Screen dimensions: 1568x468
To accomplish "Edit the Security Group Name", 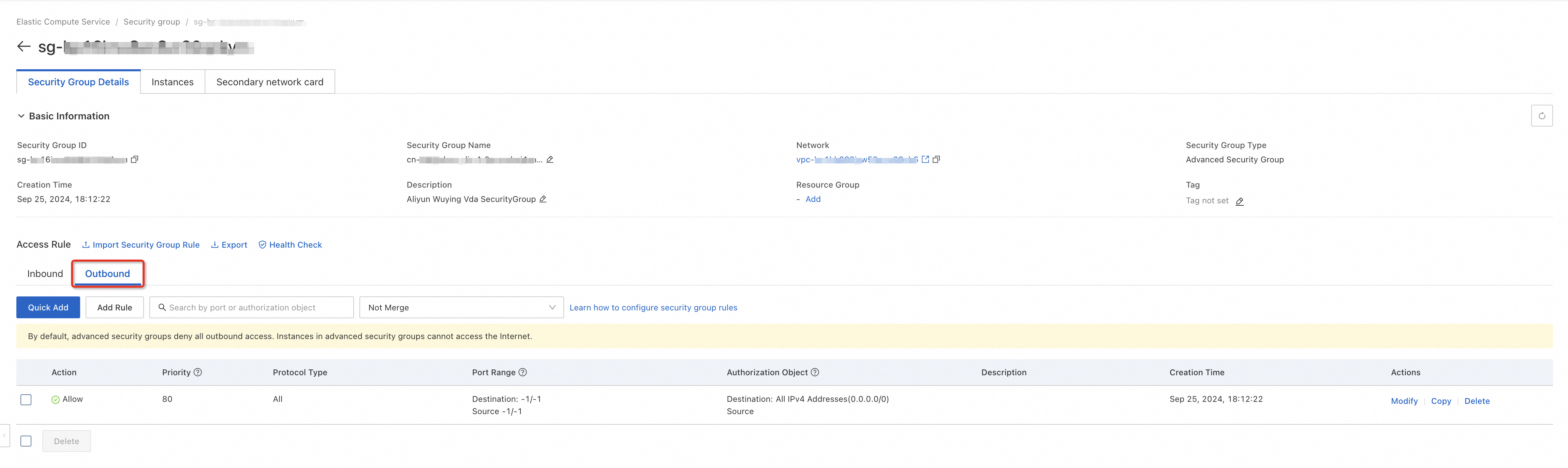I will 550,159.
